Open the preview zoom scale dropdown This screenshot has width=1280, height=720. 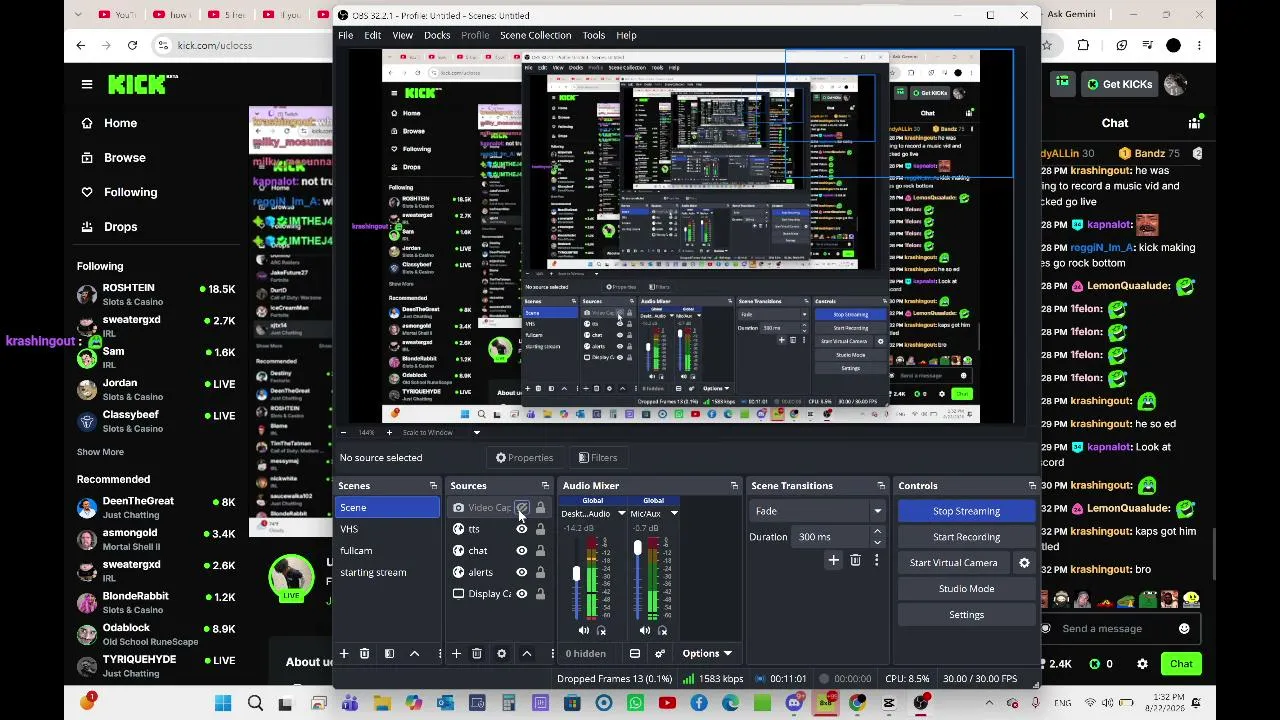(476, 433)
